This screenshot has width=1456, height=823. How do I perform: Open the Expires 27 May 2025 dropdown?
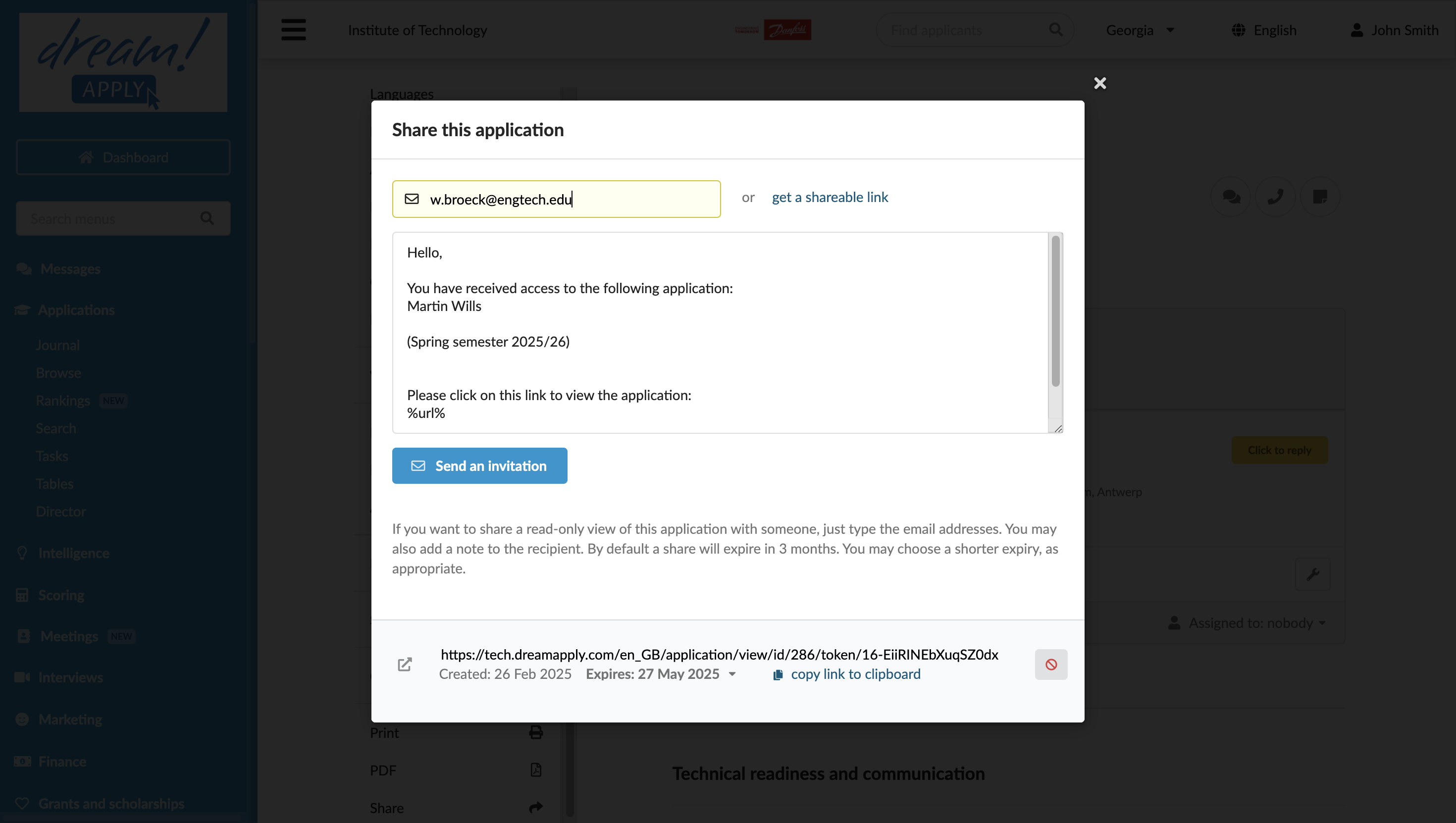[661, 674]
